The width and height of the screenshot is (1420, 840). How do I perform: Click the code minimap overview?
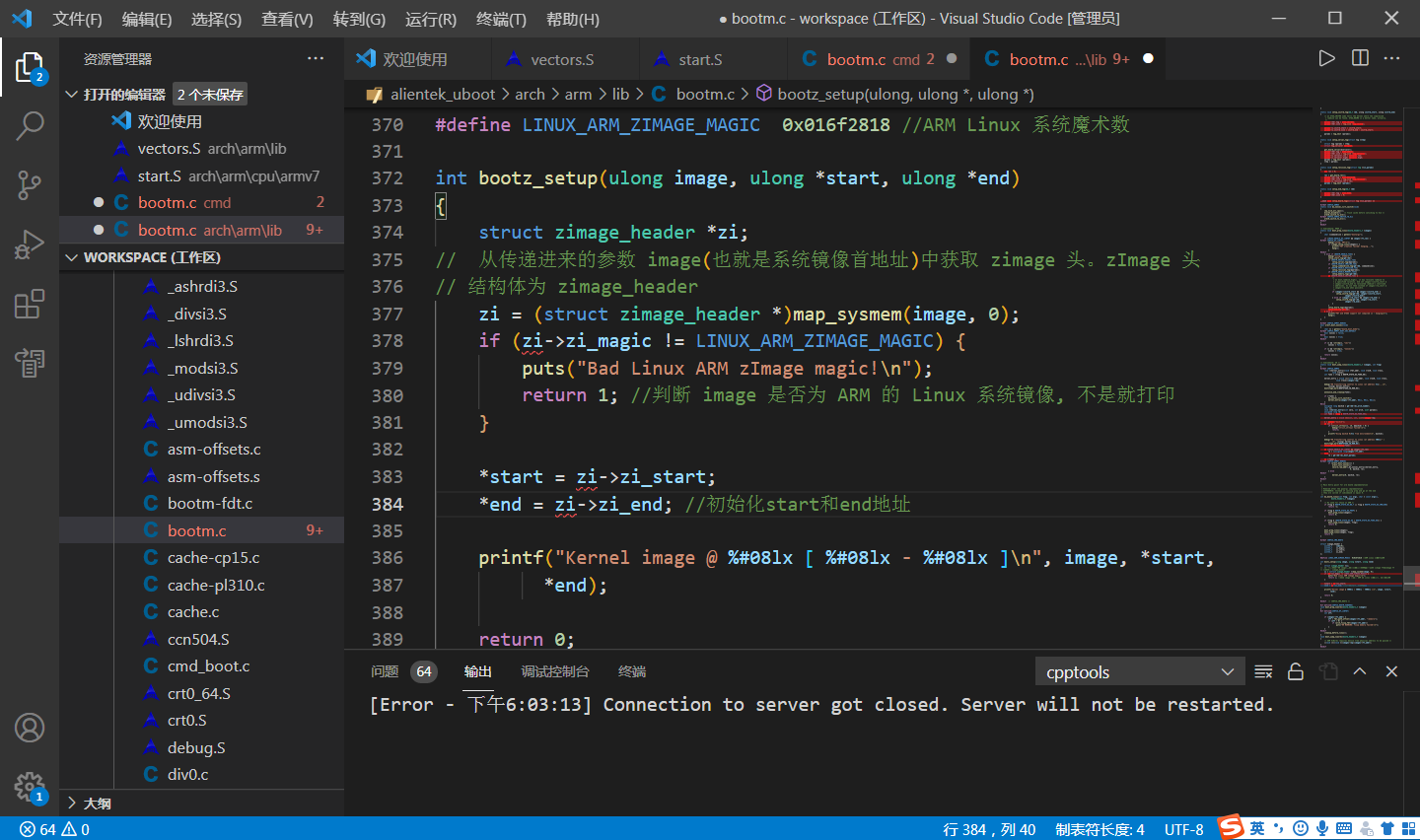[x=1362, y=378]
